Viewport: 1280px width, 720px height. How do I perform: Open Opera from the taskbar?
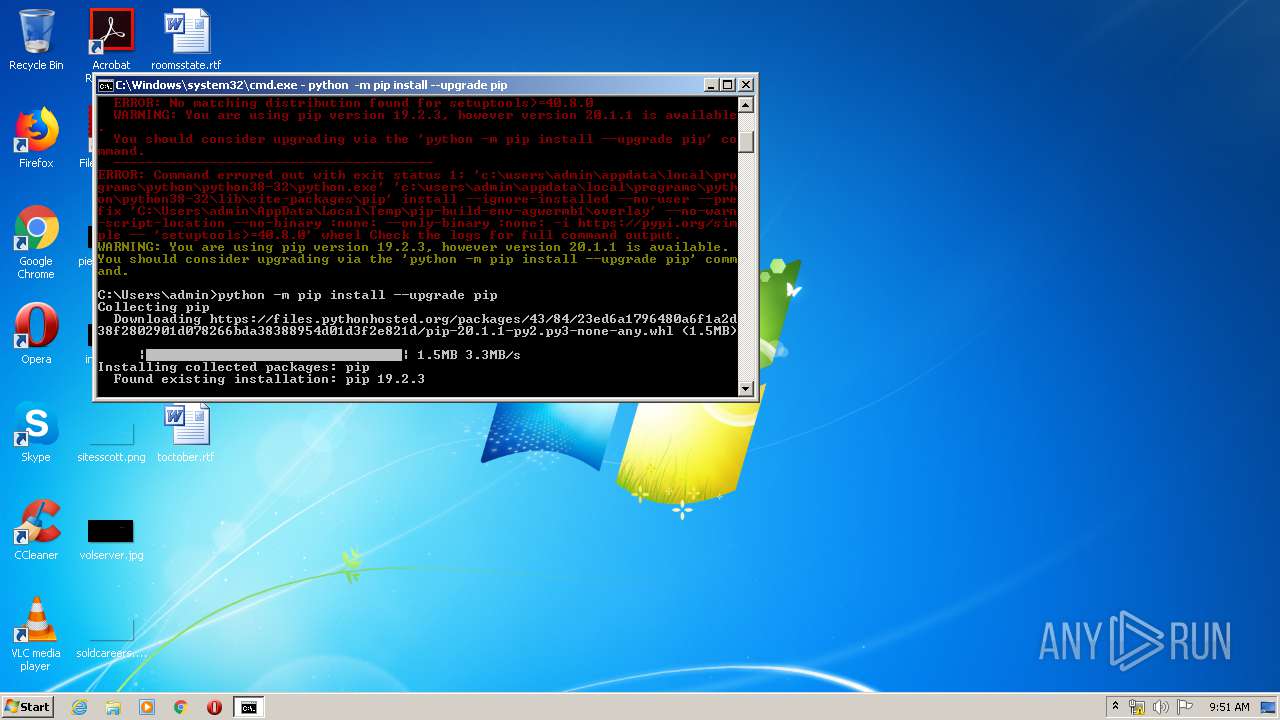[x=214, y=707]
